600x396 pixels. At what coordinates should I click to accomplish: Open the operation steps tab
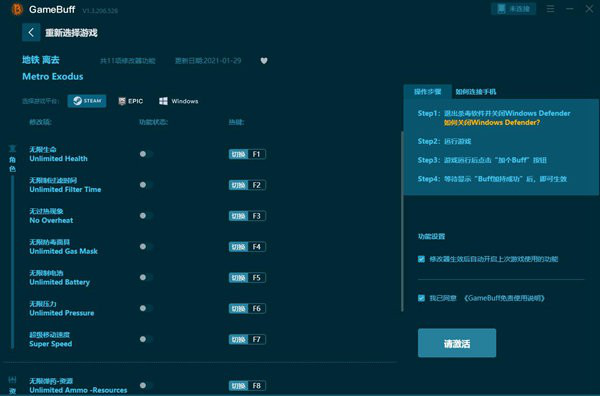pos(427,92)
